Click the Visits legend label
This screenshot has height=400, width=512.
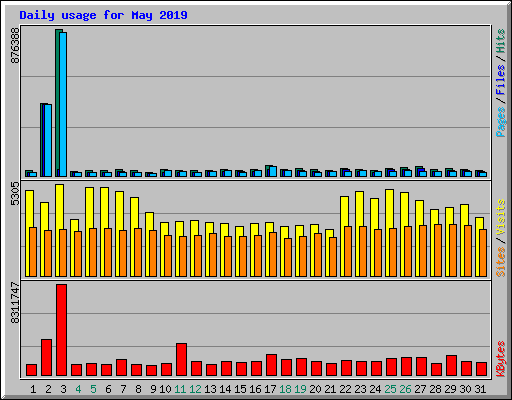tap(501, 217)
